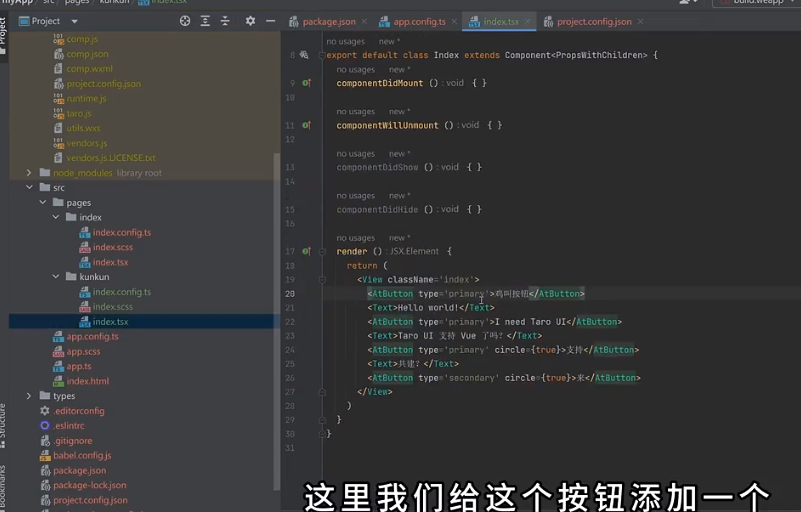801x512 pixels.
Task: Click line number 20 in the gutter
Action: [290, 294]
